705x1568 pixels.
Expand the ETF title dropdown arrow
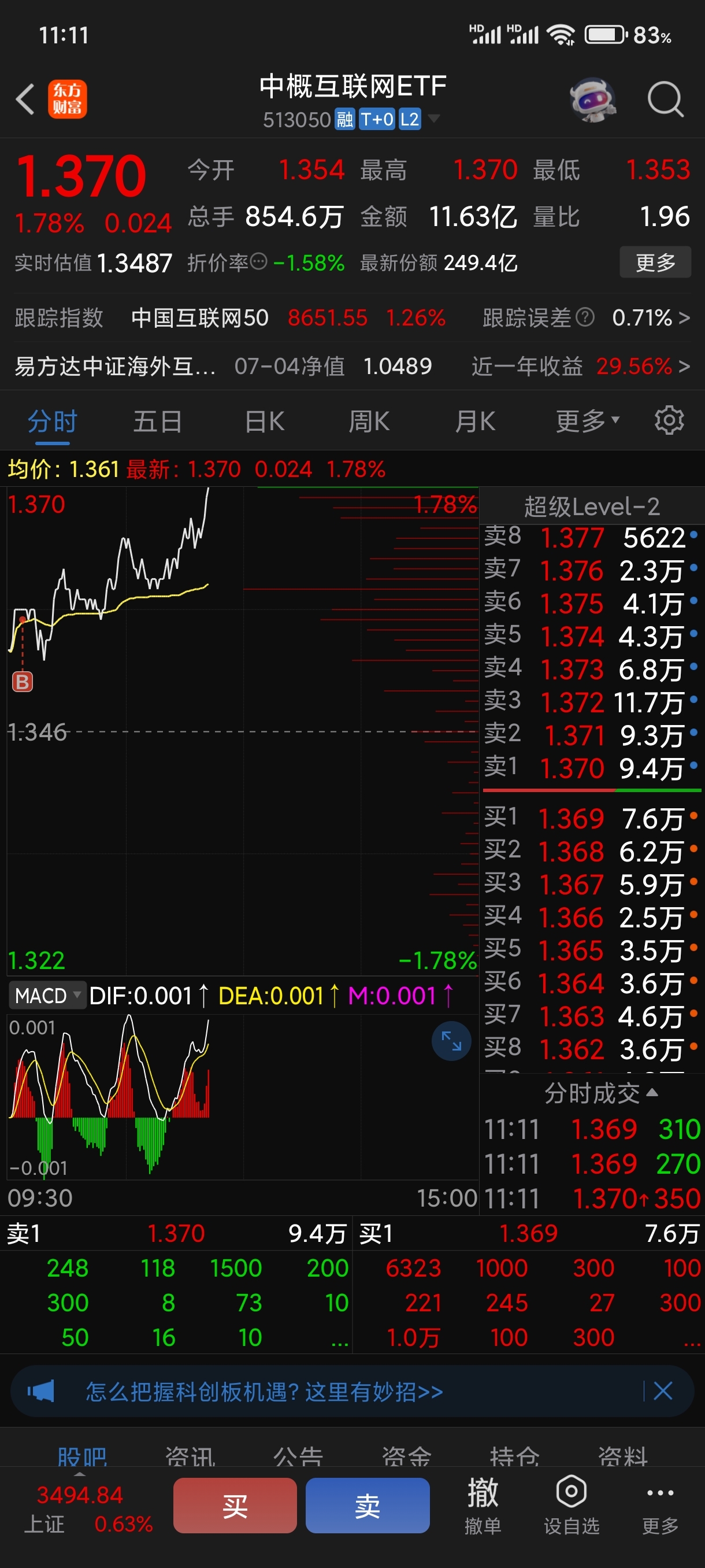click(x=434, y=118)
